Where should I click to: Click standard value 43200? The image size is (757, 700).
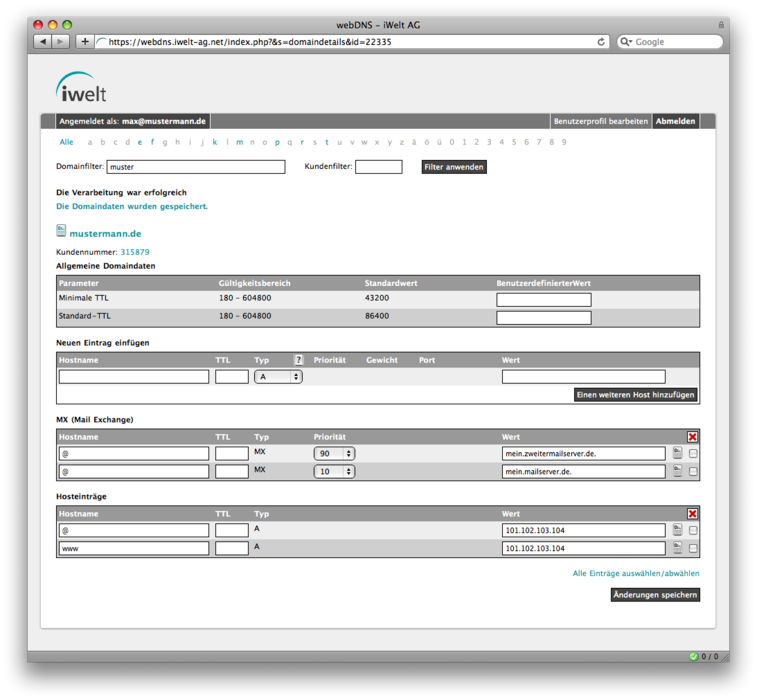tap(377, 298)
